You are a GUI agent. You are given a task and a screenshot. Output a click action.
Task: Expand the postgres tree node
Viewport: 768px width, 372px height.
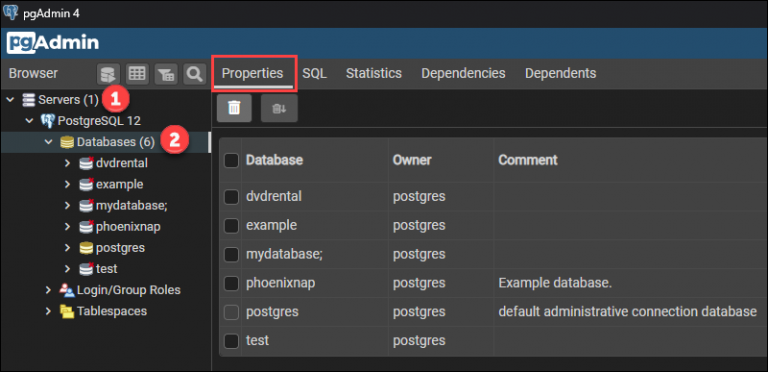click(68, 248)
